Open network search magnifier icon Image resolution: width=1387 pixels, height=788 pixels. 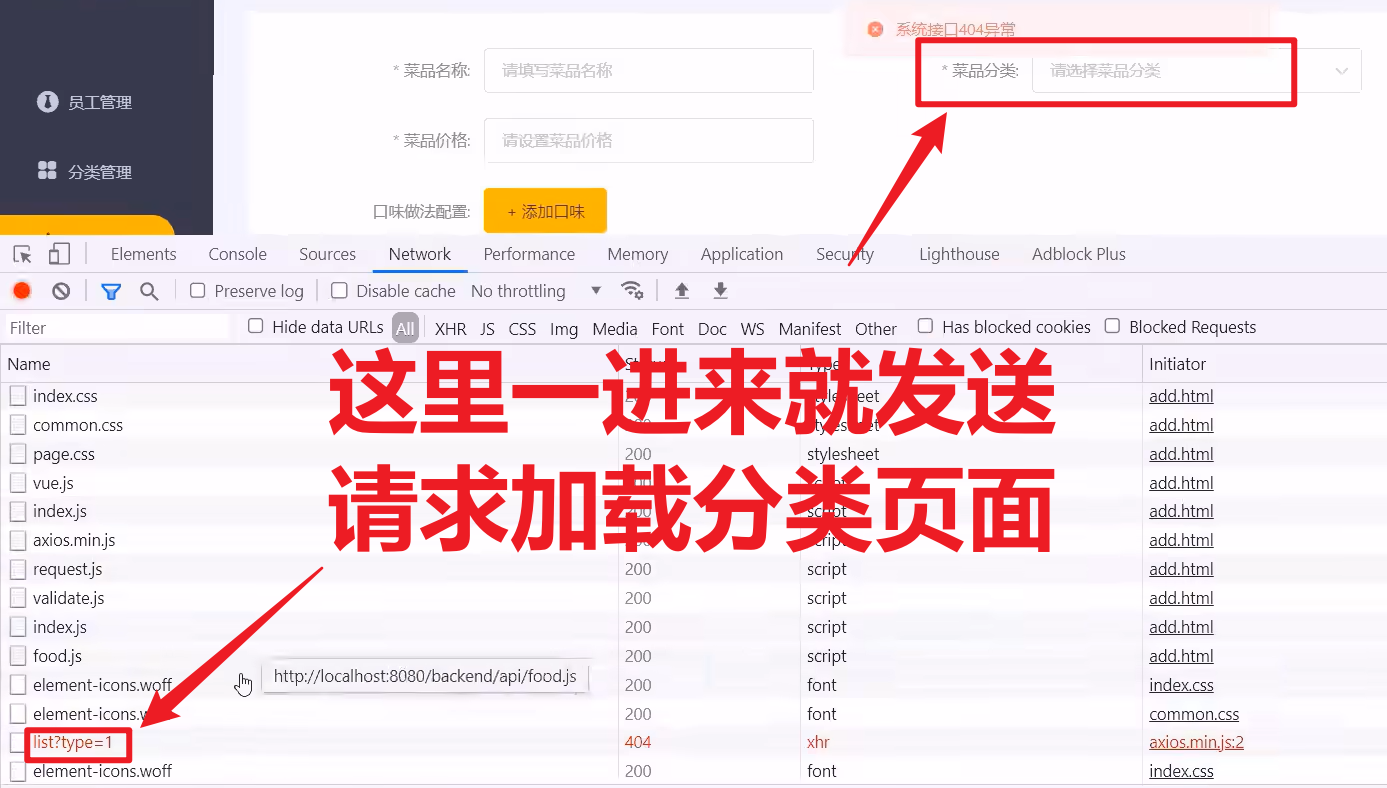[149, 291]
